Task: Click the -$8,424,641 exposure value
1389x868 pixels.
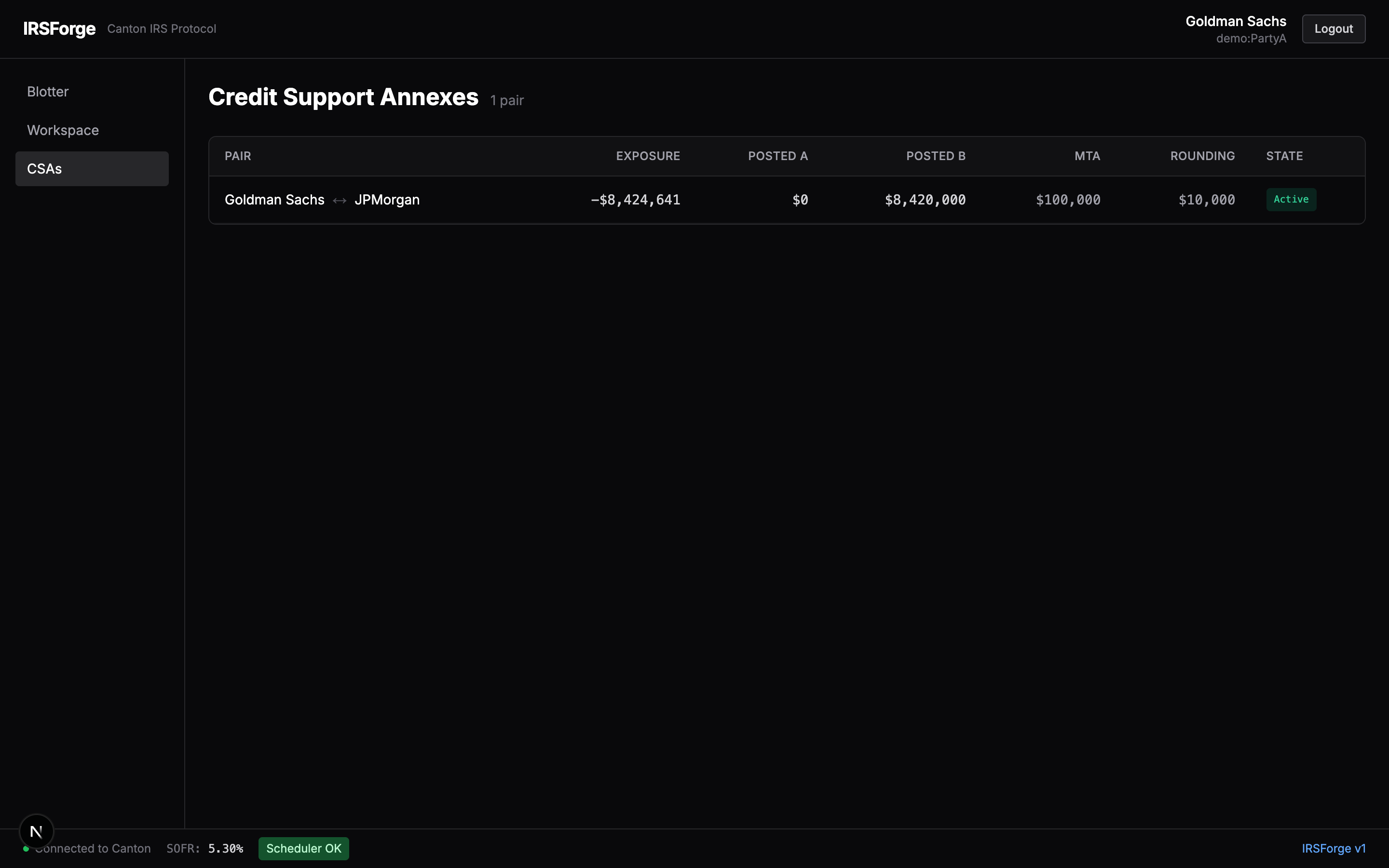Action: (x=635, y=200)
